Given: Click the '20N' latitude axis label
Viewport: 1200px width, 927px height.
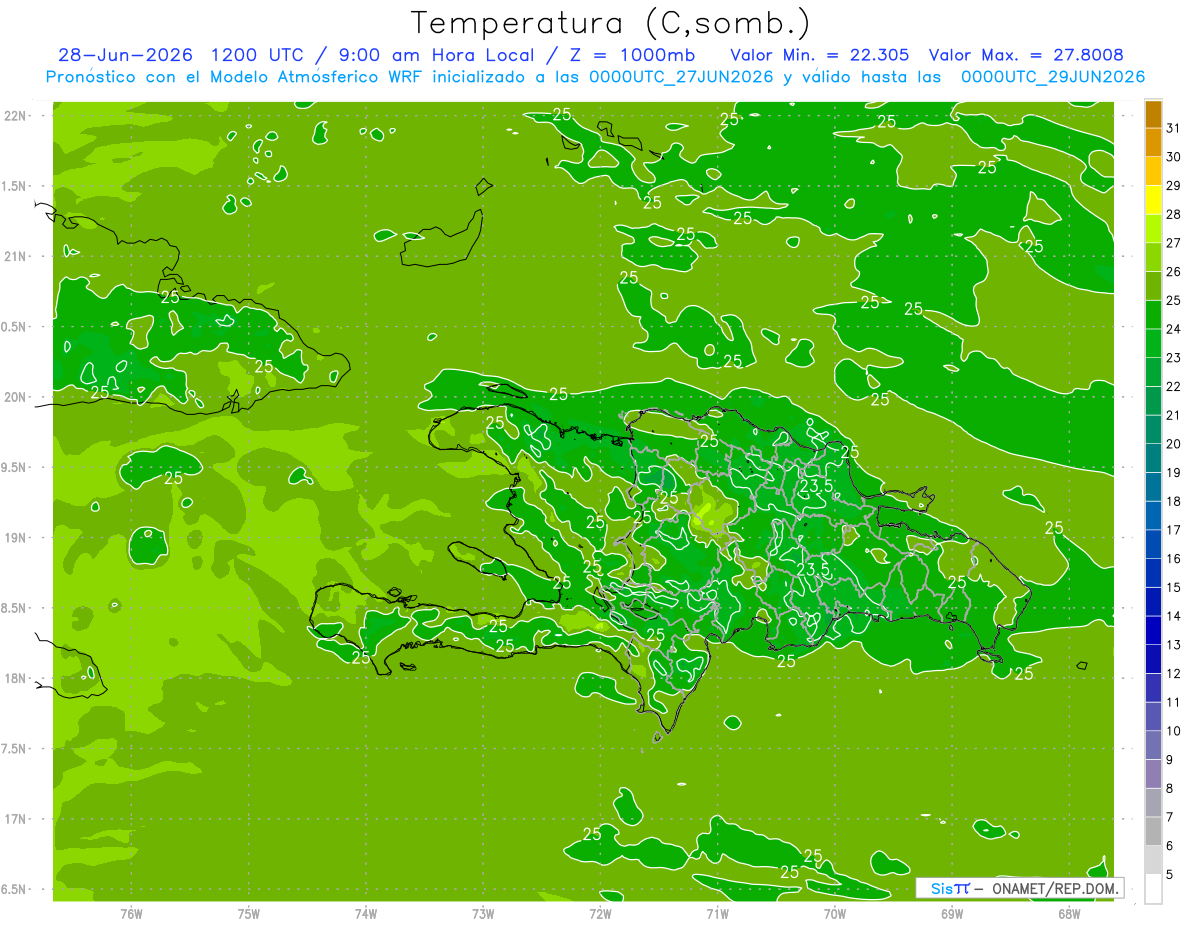Looking at the screenshot, I should [15, 397].
